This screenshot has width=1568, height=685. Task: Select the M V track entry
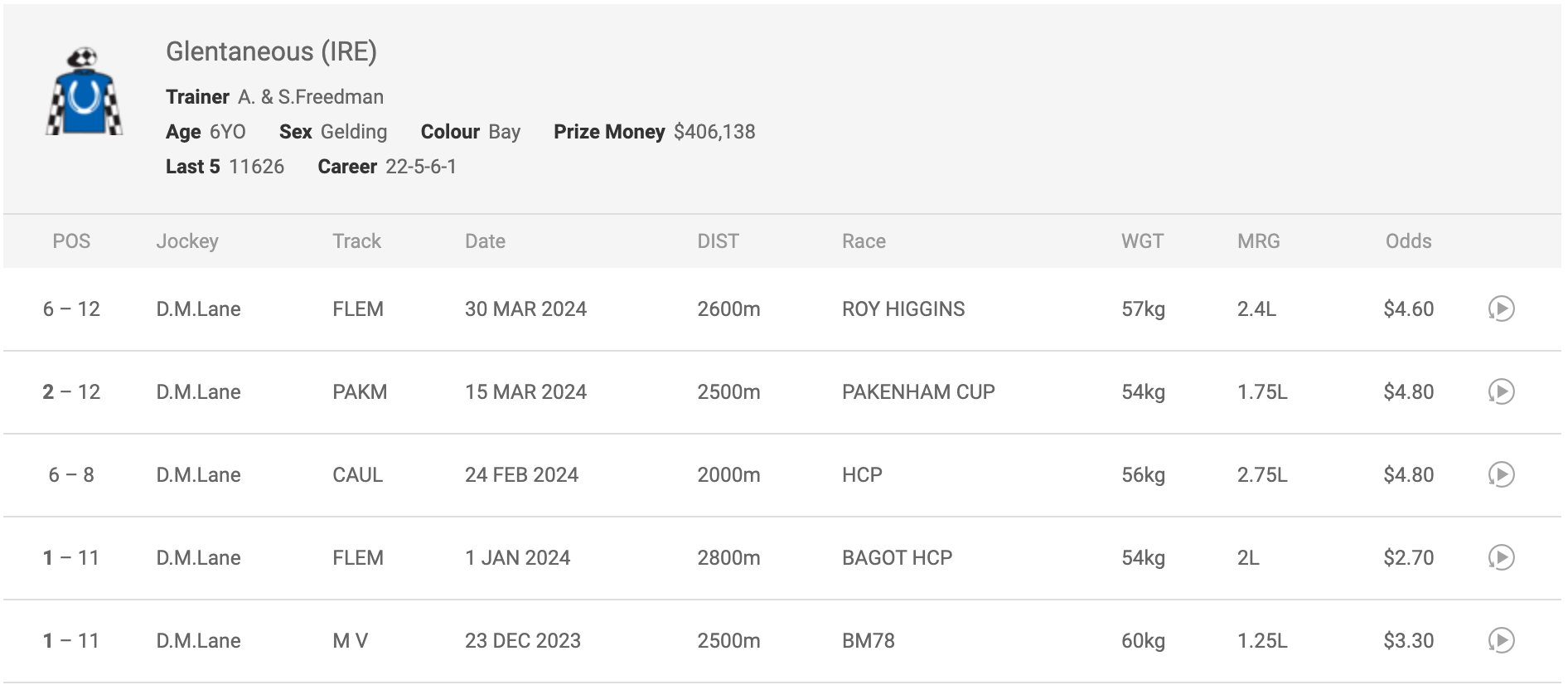coord(350,640)
